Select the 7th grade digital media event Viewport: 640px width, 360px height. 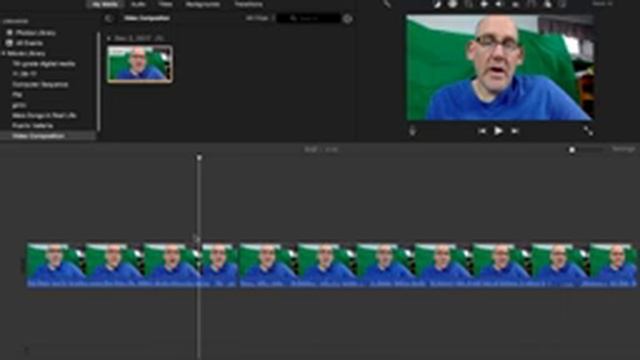43,64
